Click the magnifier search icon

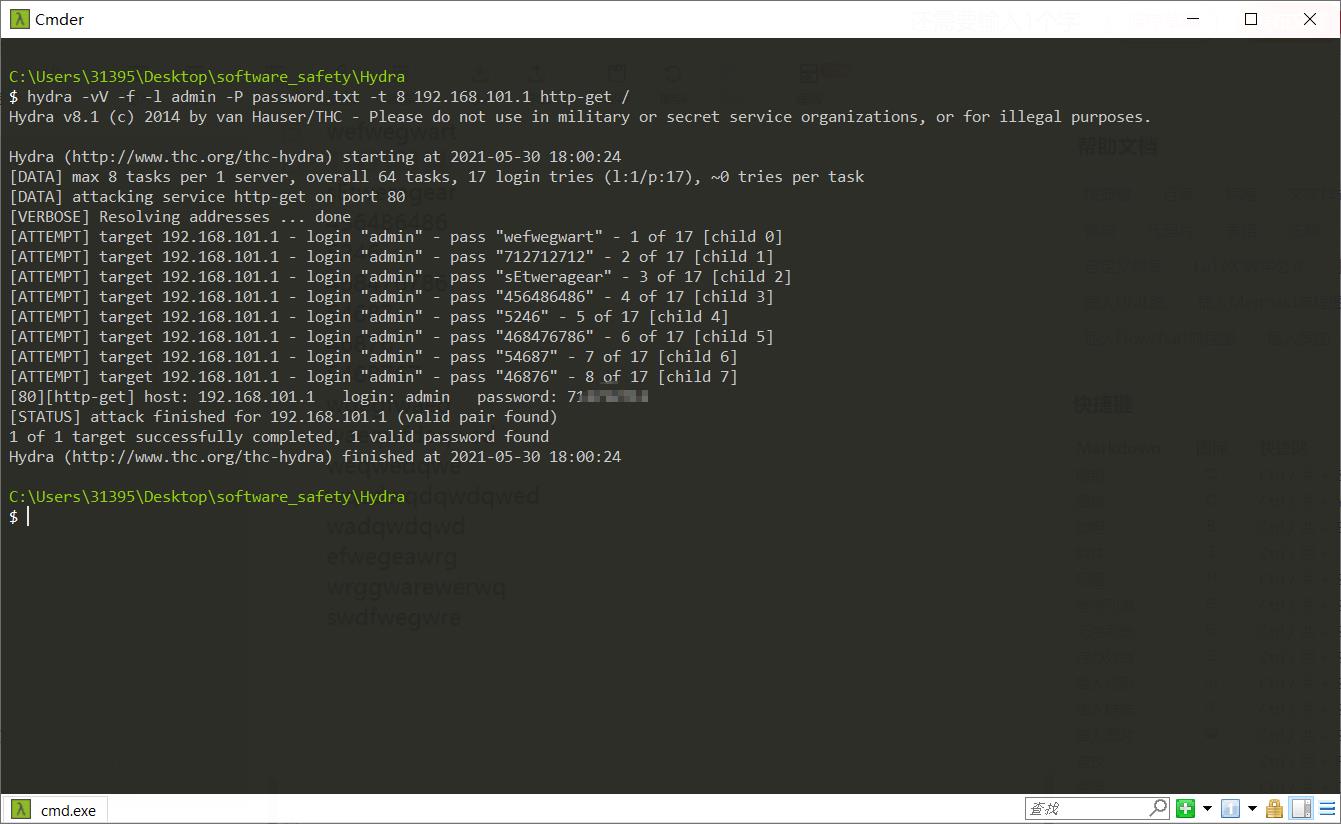coord(1158,807)
